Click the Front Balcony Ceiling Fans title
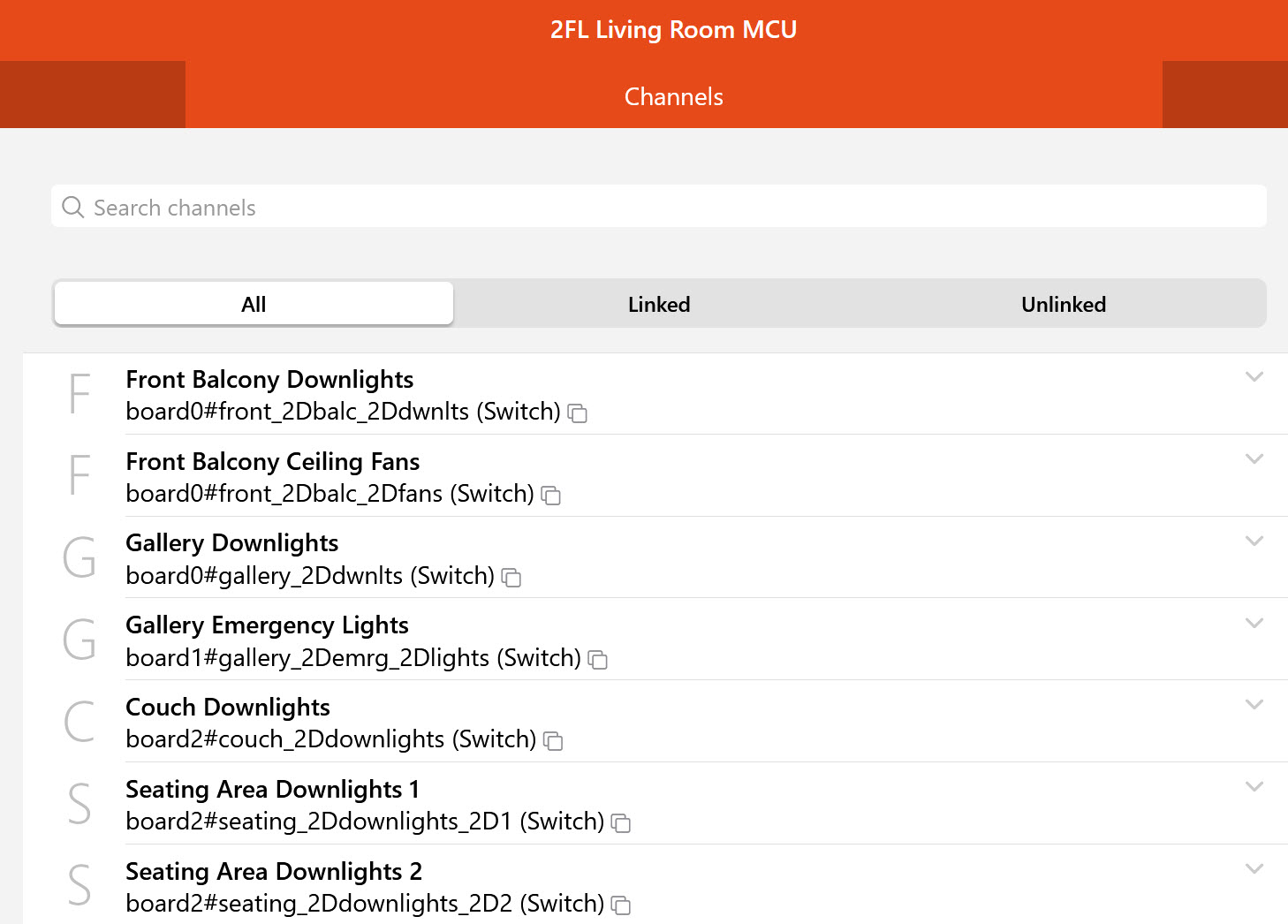Screen dimensions: 1288x924 coord(273,462)
